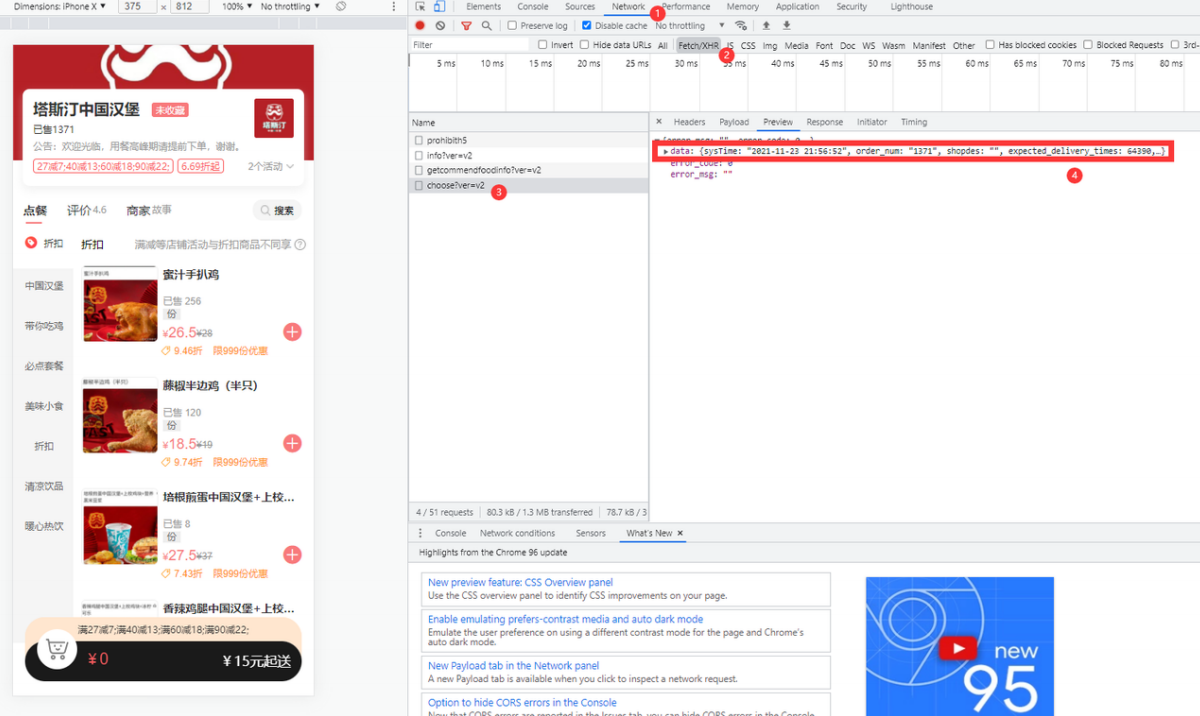This screenshot has width=1200, height=716.
Task: Open the network search magnifier
Action: pyautogui.click(x=487, y=26)
